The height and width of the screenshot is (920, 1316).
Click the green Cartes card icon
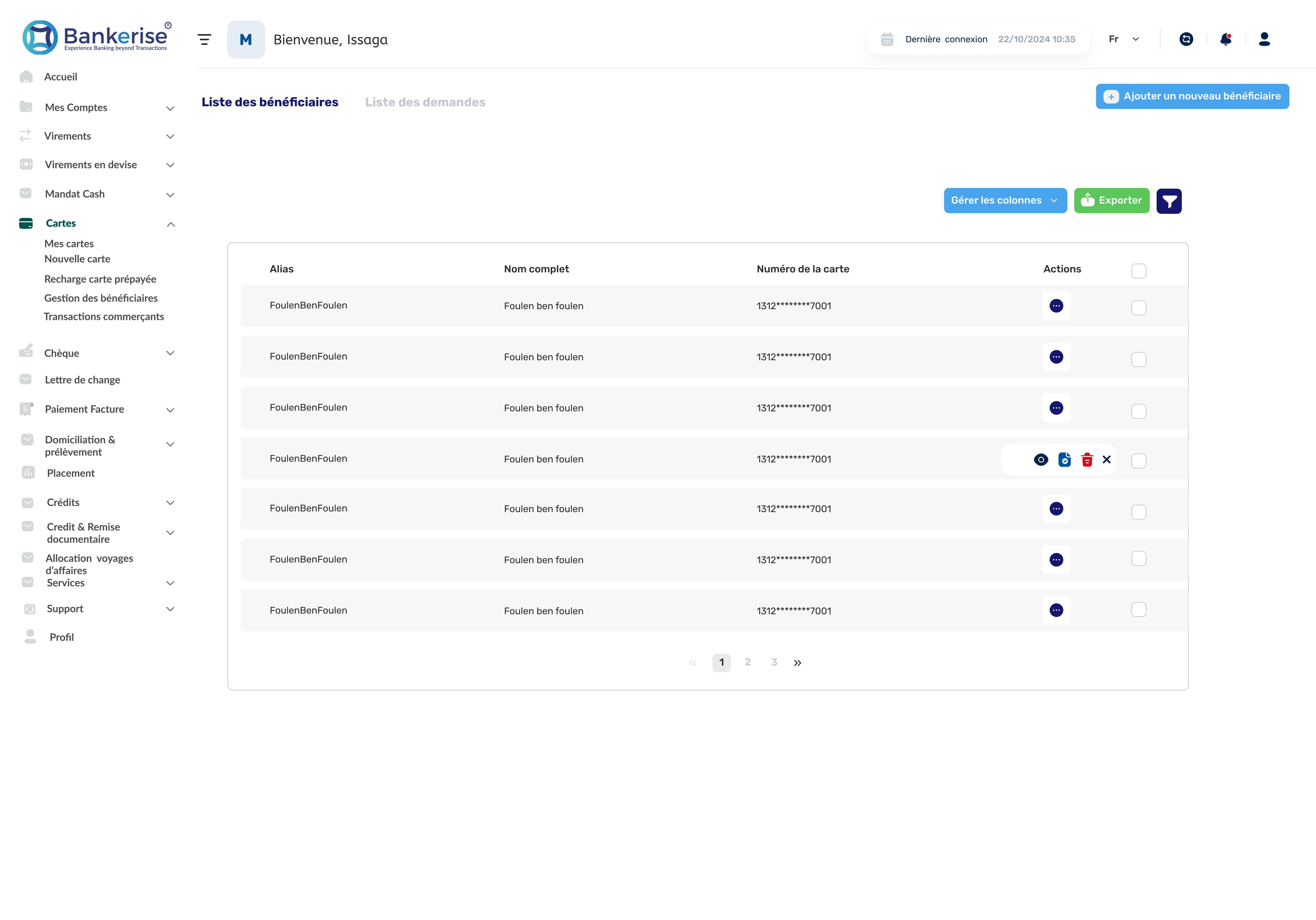[x=26, y=223]
